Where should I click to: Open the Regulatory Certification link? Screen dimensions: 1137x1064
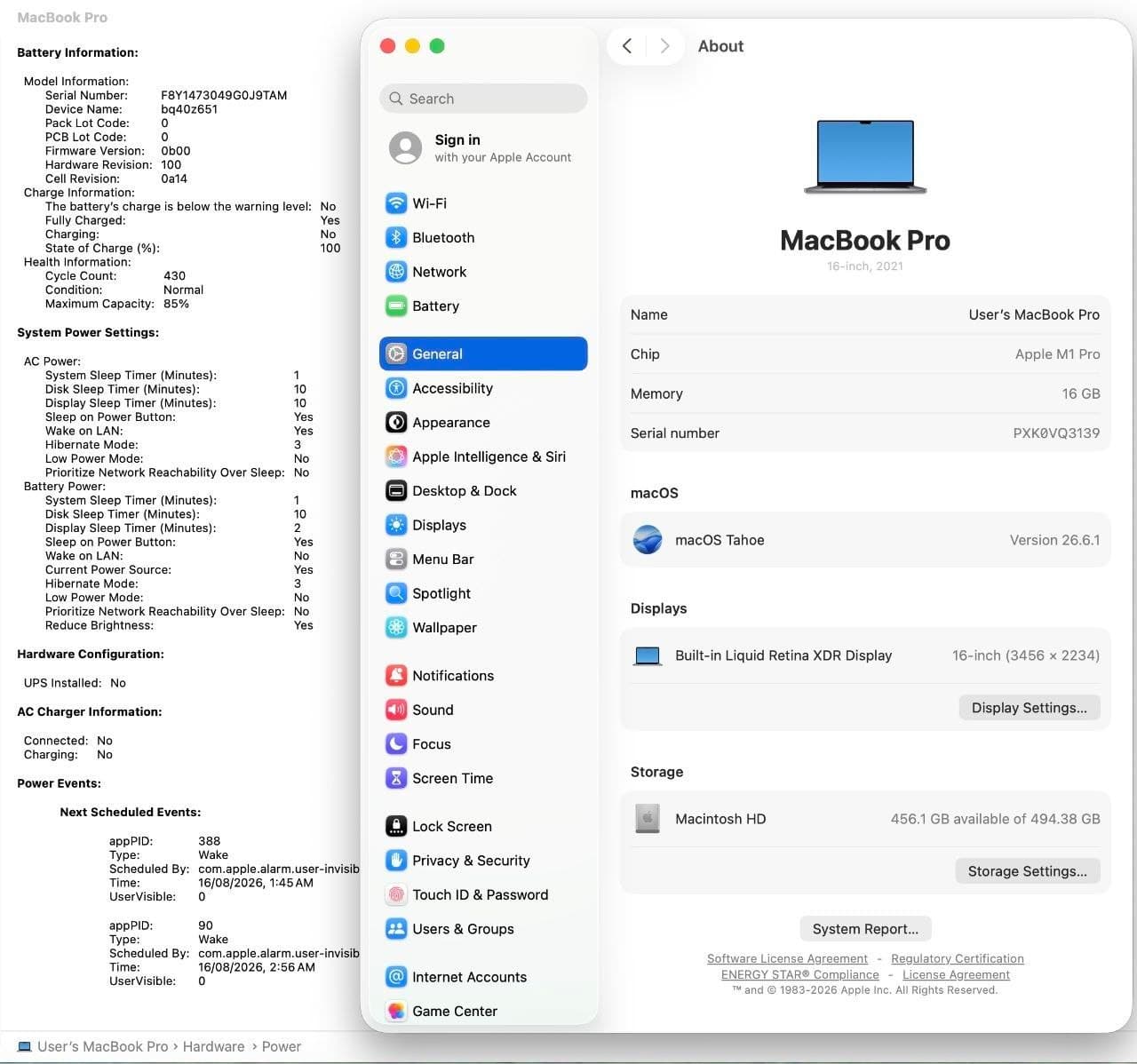tap(958, 959)
